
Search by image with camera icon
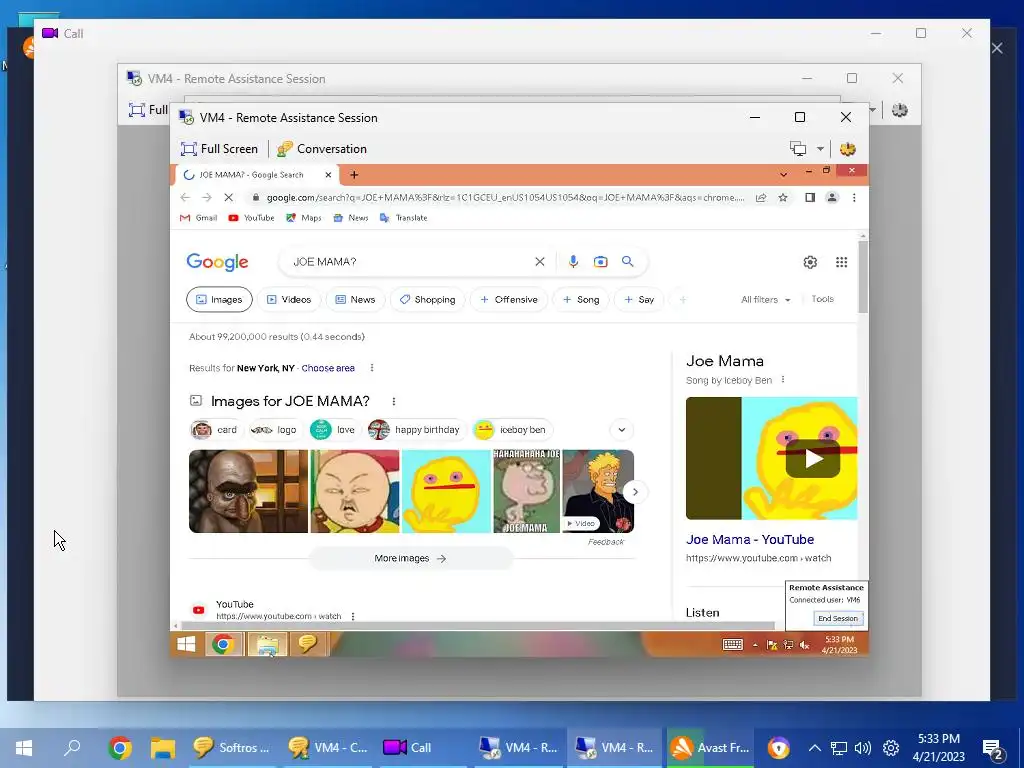pyautogui.click(x=600, y=262)
